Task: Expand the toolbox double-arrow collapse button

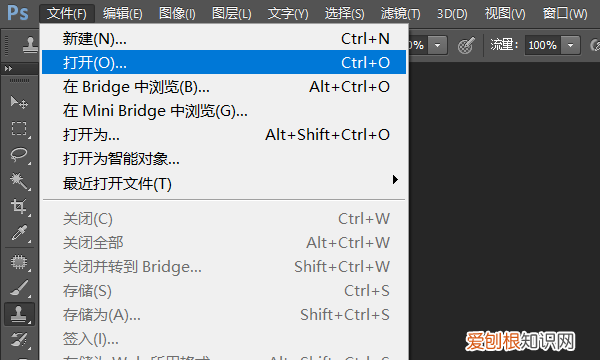Action: point(8,68)
